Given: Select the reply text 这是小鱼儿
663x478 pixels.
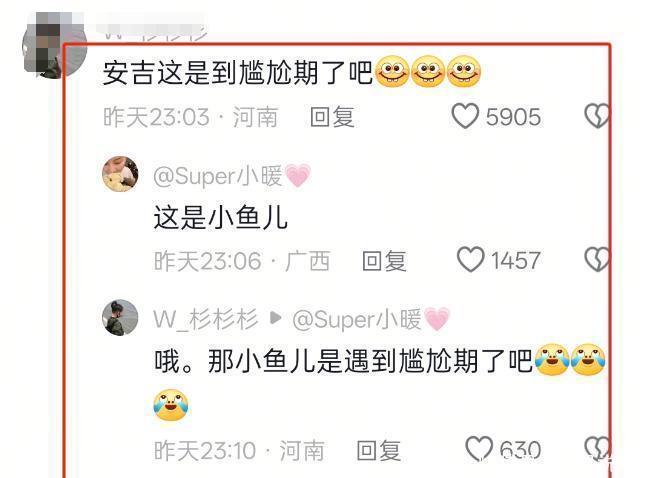Looking at the screenshot, I should [220, 218].
